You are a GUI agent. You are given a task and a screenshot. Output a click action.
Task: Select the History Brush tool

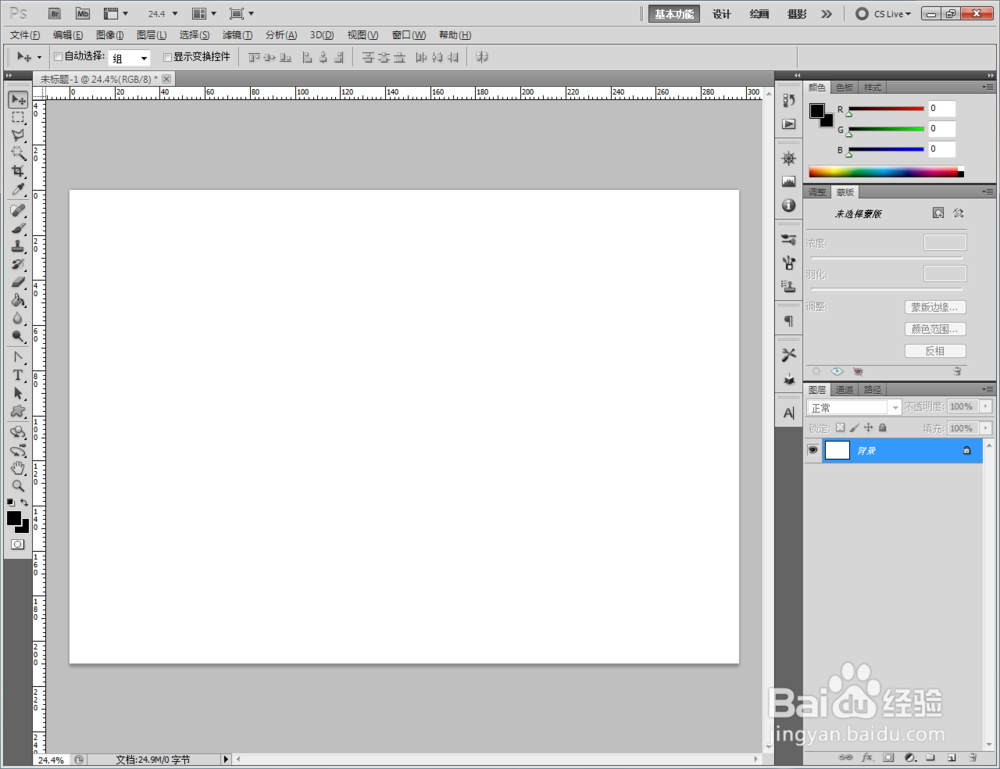point(18,264)
